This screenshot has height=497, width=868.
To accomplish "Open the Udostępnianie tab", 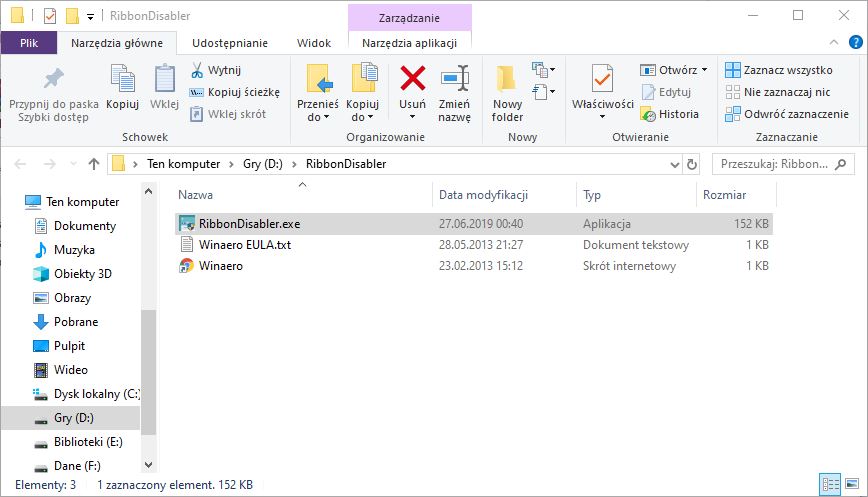I will coord(230,43).
